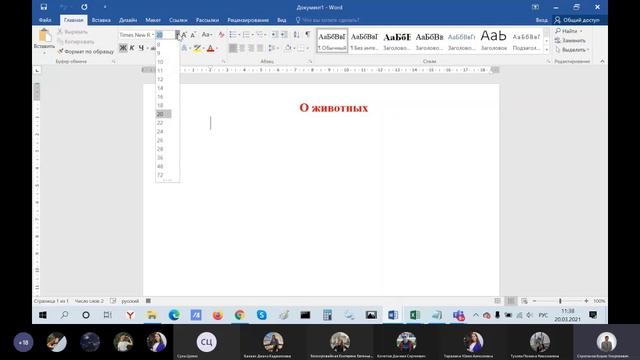Switch to Рецензирование ribbon tab
Image resolution: width=640 pixels, height=360 pixels.
click(x=248, y=20)
